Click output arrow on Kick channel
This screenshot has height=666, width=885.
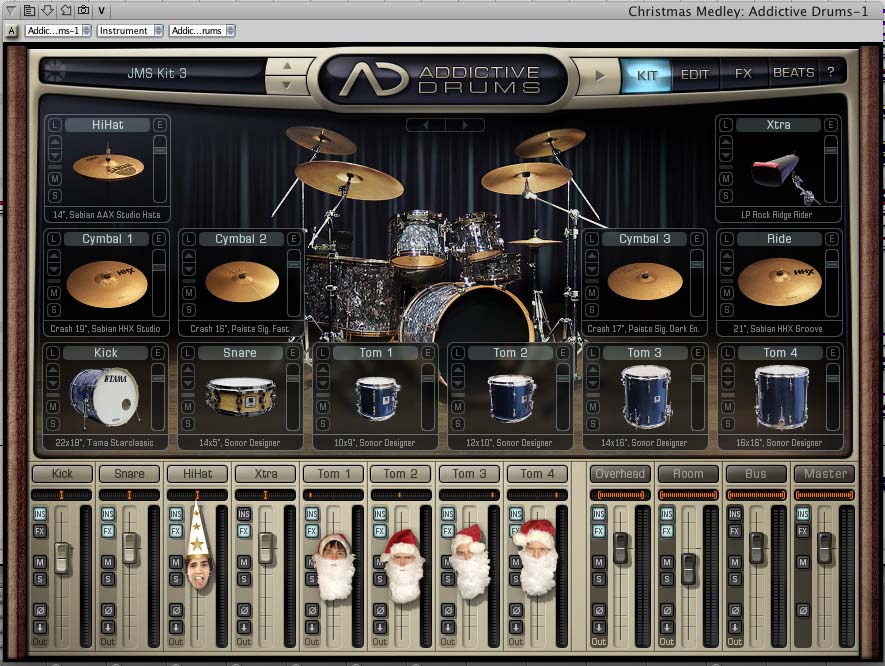[x=40, y=627]
